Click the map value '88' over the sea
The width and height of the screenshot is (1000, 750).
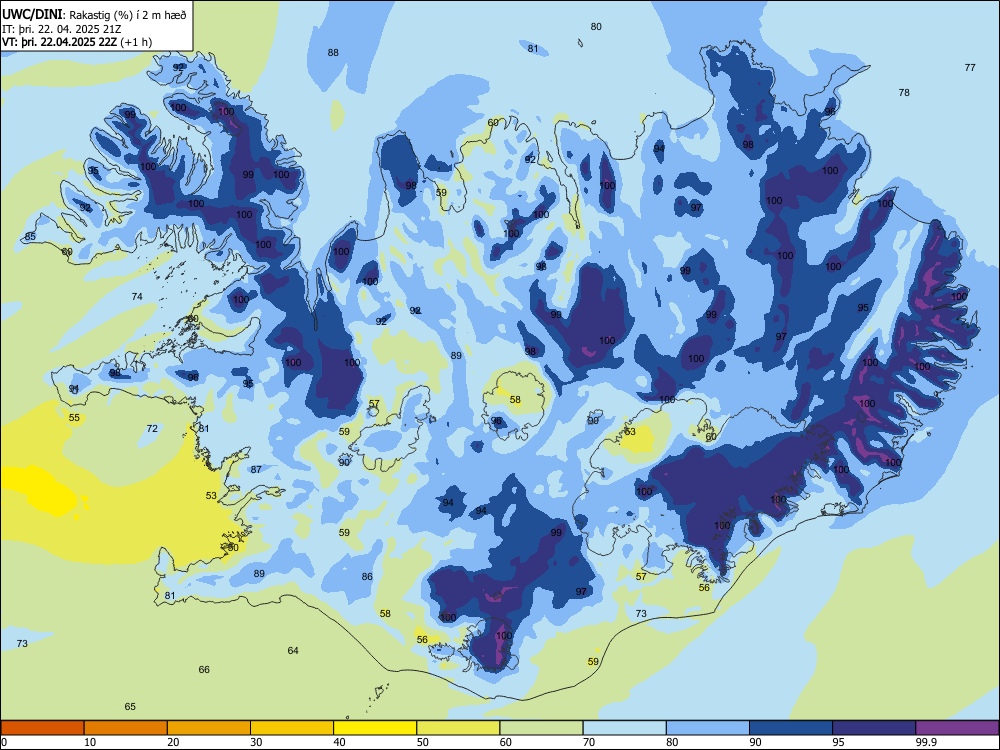pos(333,52)
